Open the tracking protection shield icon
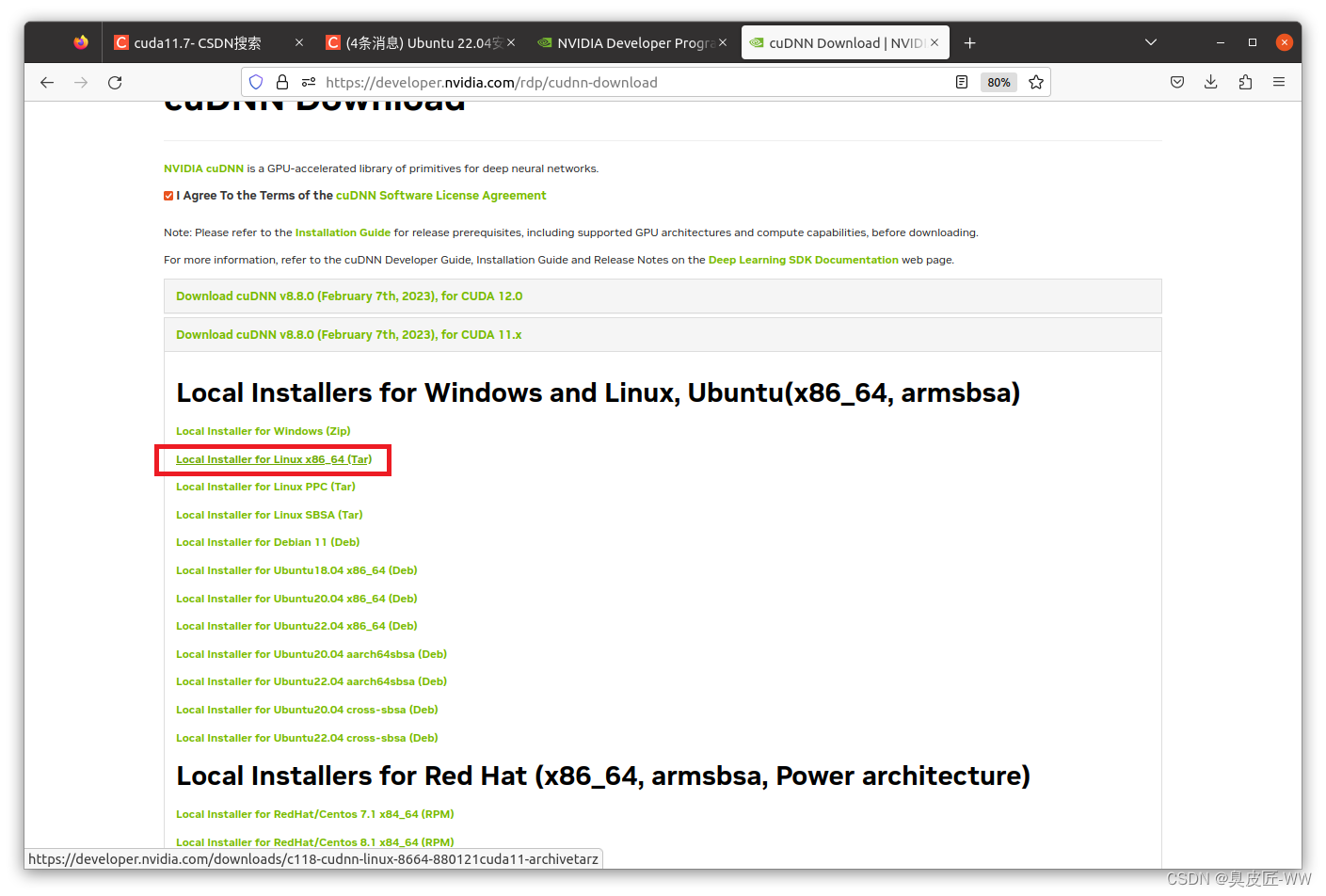Image resolution: width=1326 pixels, height=896 pixels. coord(256,83)
